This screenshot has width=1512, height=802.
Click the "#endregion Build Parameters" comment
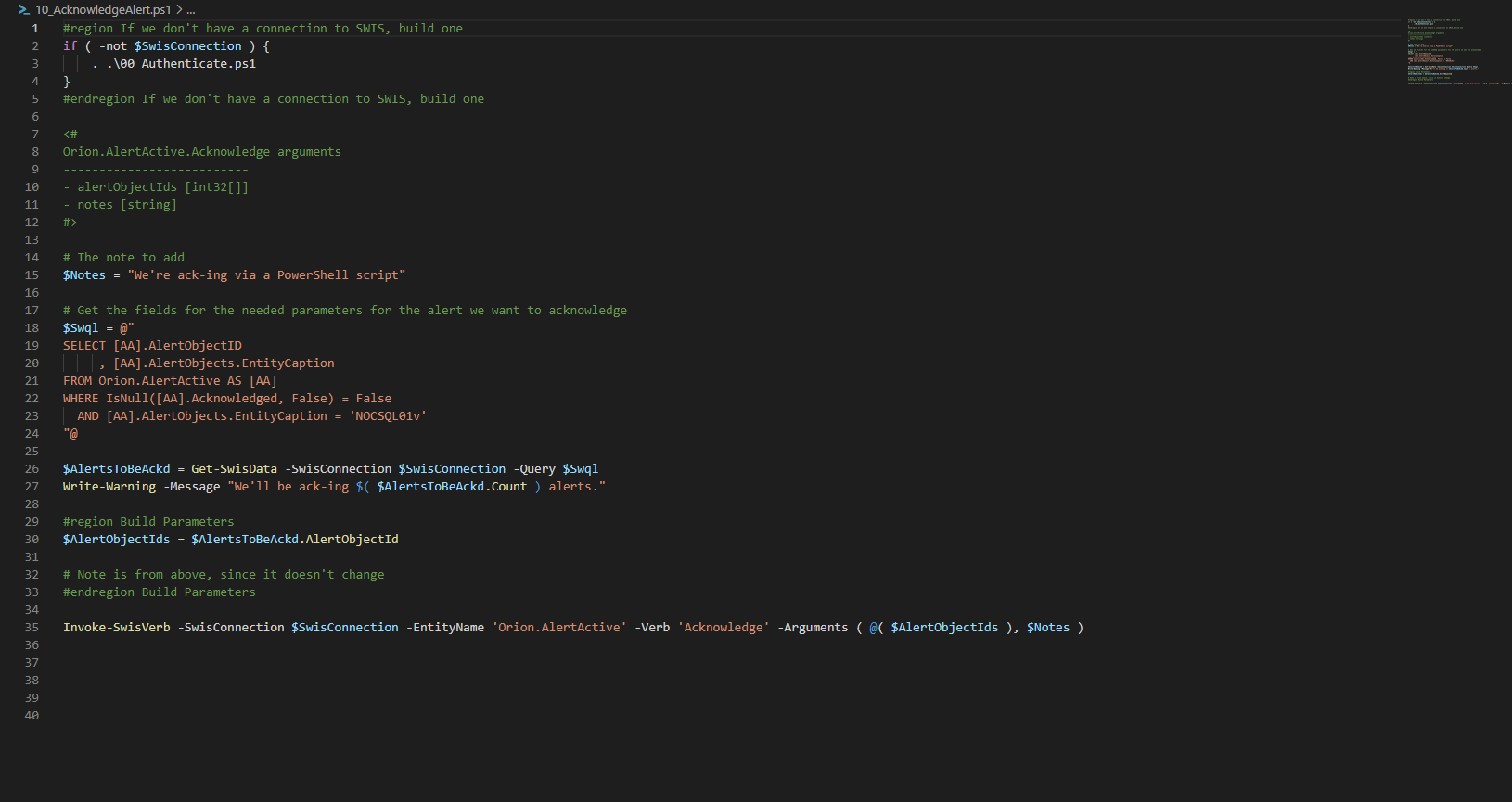pyautogui.click(x=160, y=592)
